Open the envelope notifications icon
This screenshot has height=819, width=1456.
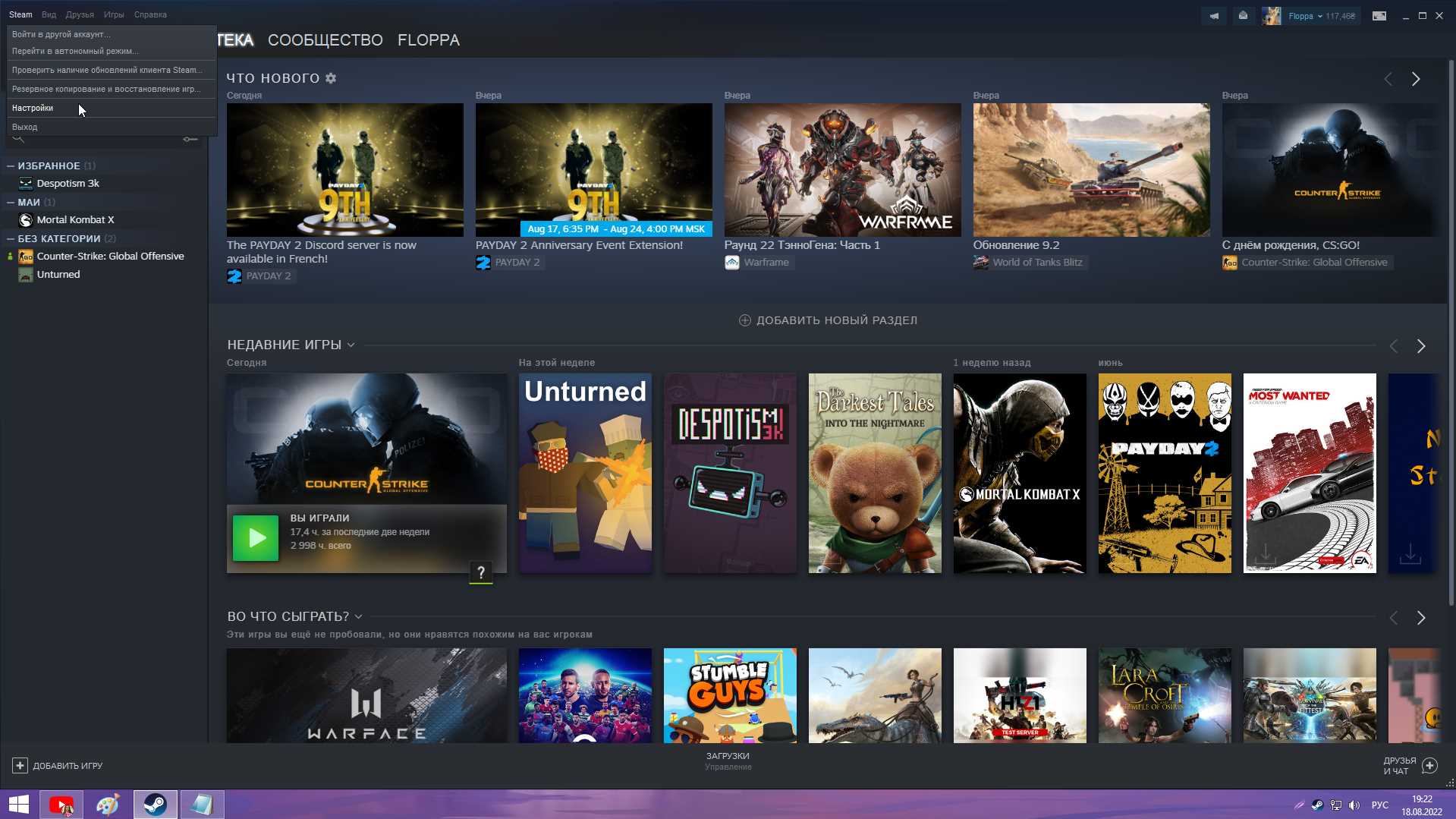[1243, 16]
